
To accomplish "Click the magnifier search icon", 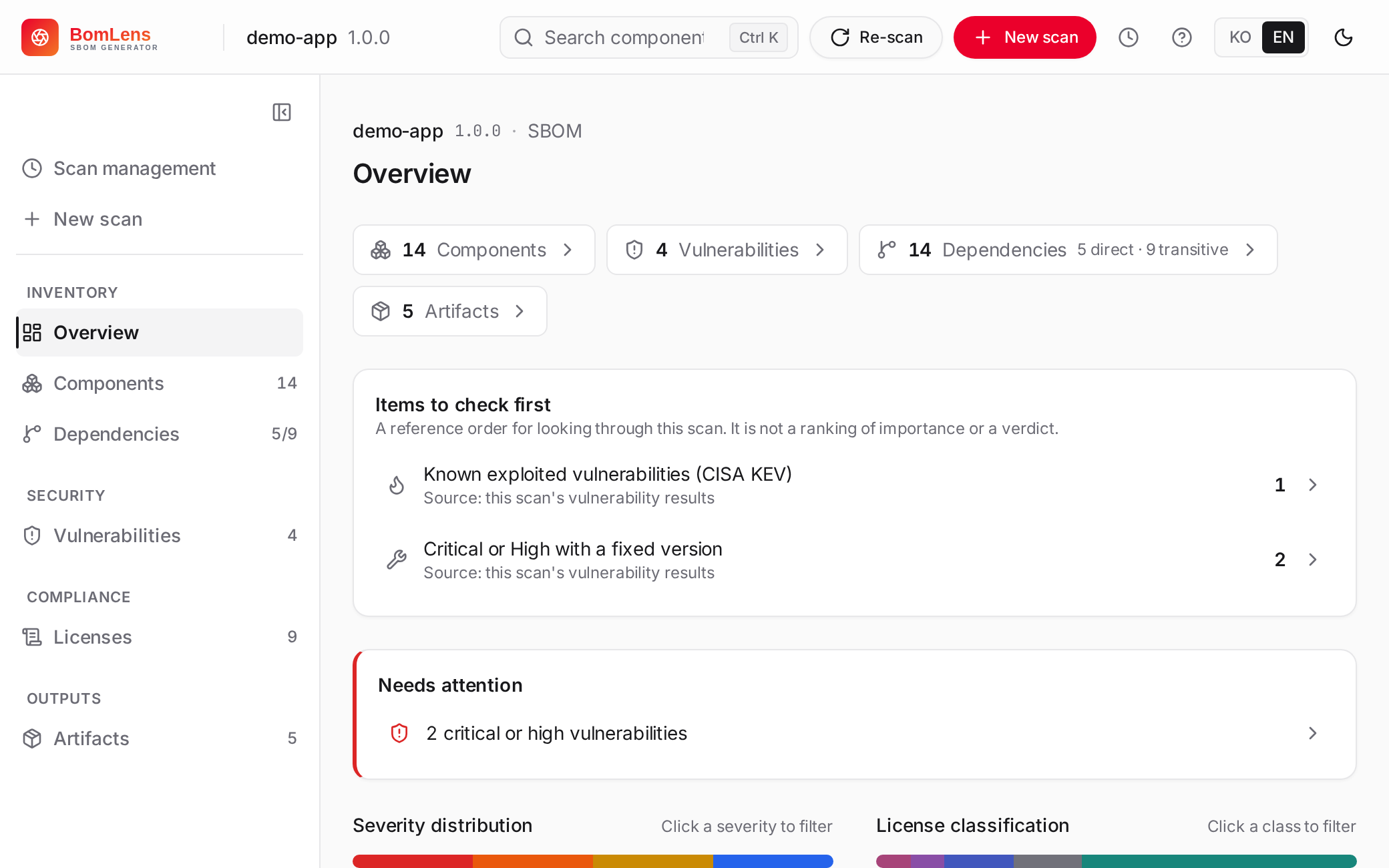I will pos(524,37).
